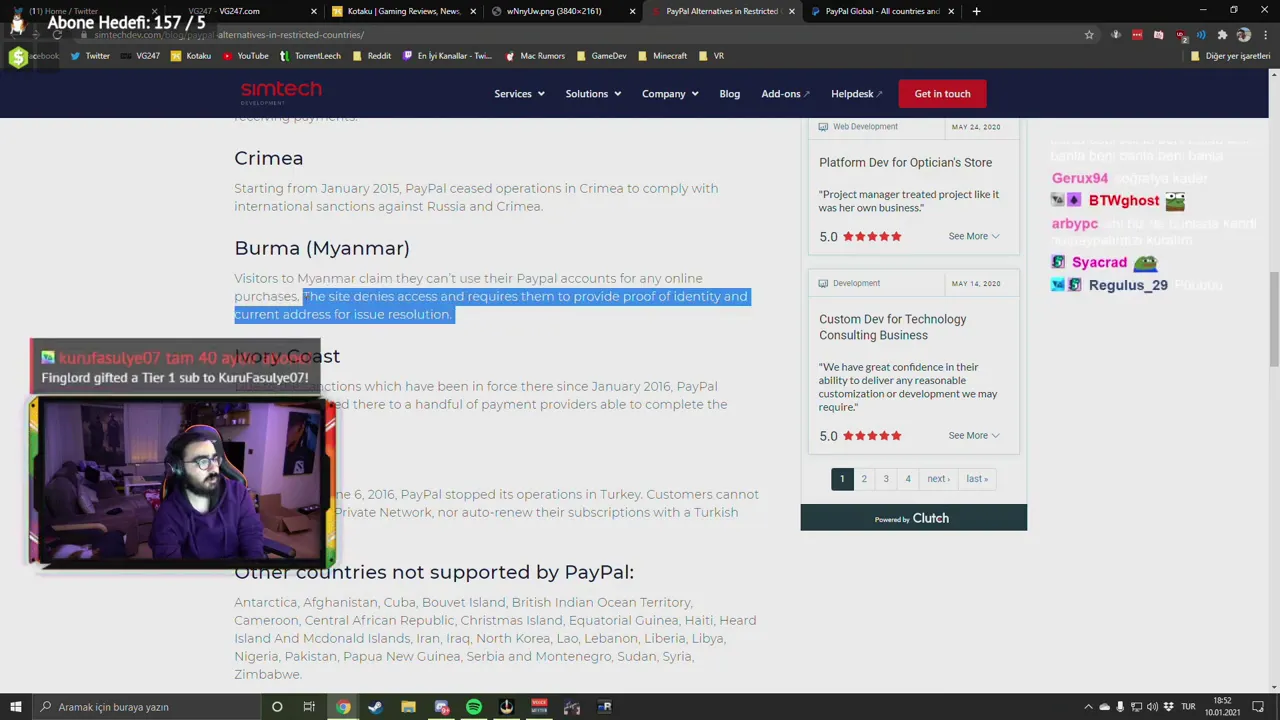Jump to the last reviews page
Viewport: 1280px width, 720px height.
pyautogui.click(x=977, y=479)
